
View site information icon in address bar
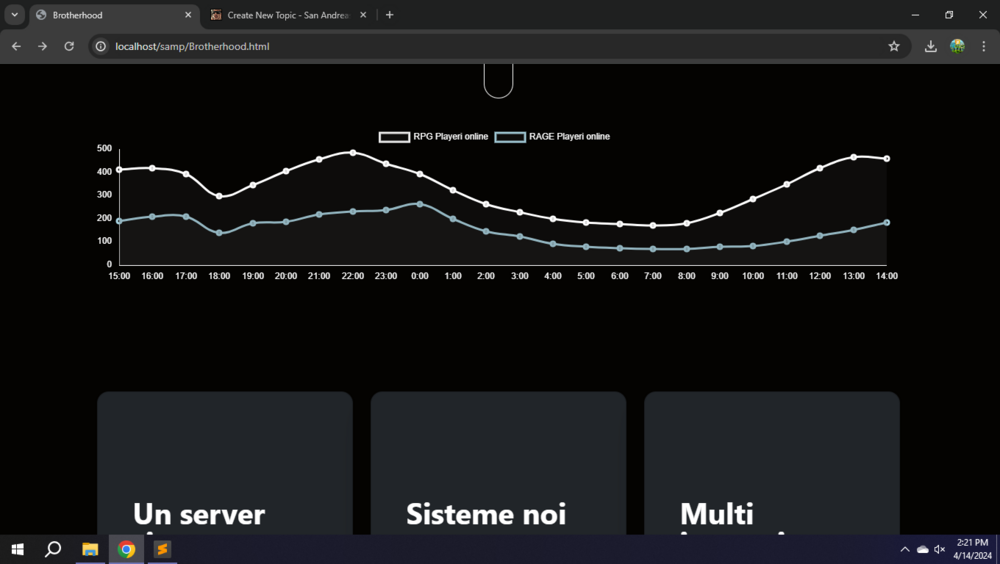100,46
